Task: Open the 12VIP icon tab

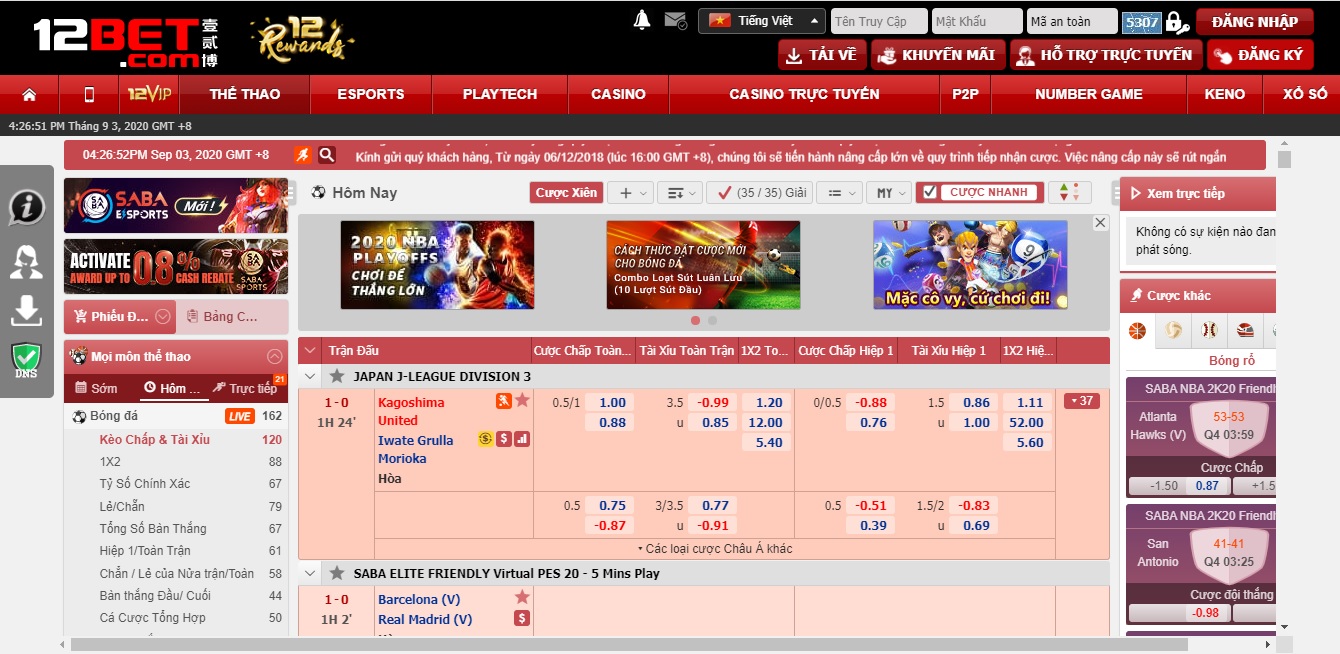Action: tap(149, 94)
